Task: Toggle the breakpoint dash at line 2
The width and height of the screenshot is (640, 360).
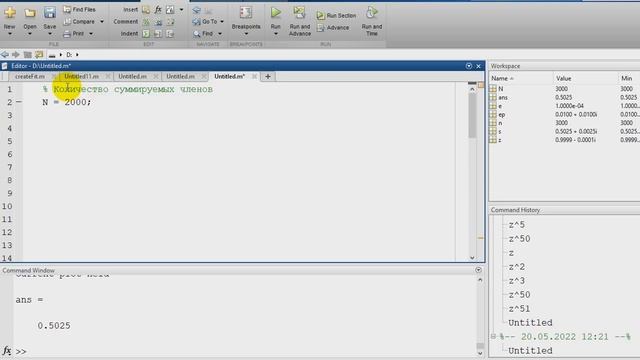Action: [x=19, y=102]
